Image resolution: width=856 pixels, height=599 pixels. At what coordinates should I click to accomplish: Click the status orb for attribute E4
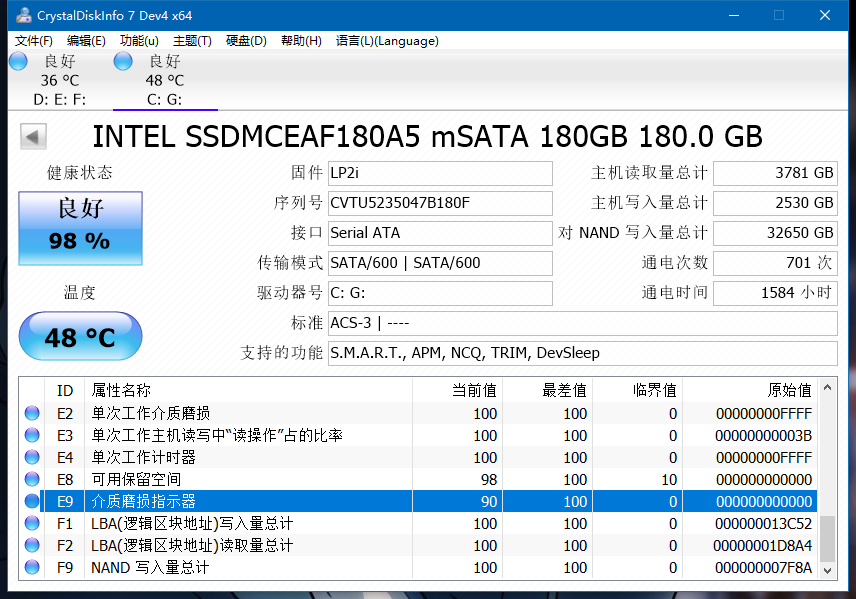pos(32,456)
